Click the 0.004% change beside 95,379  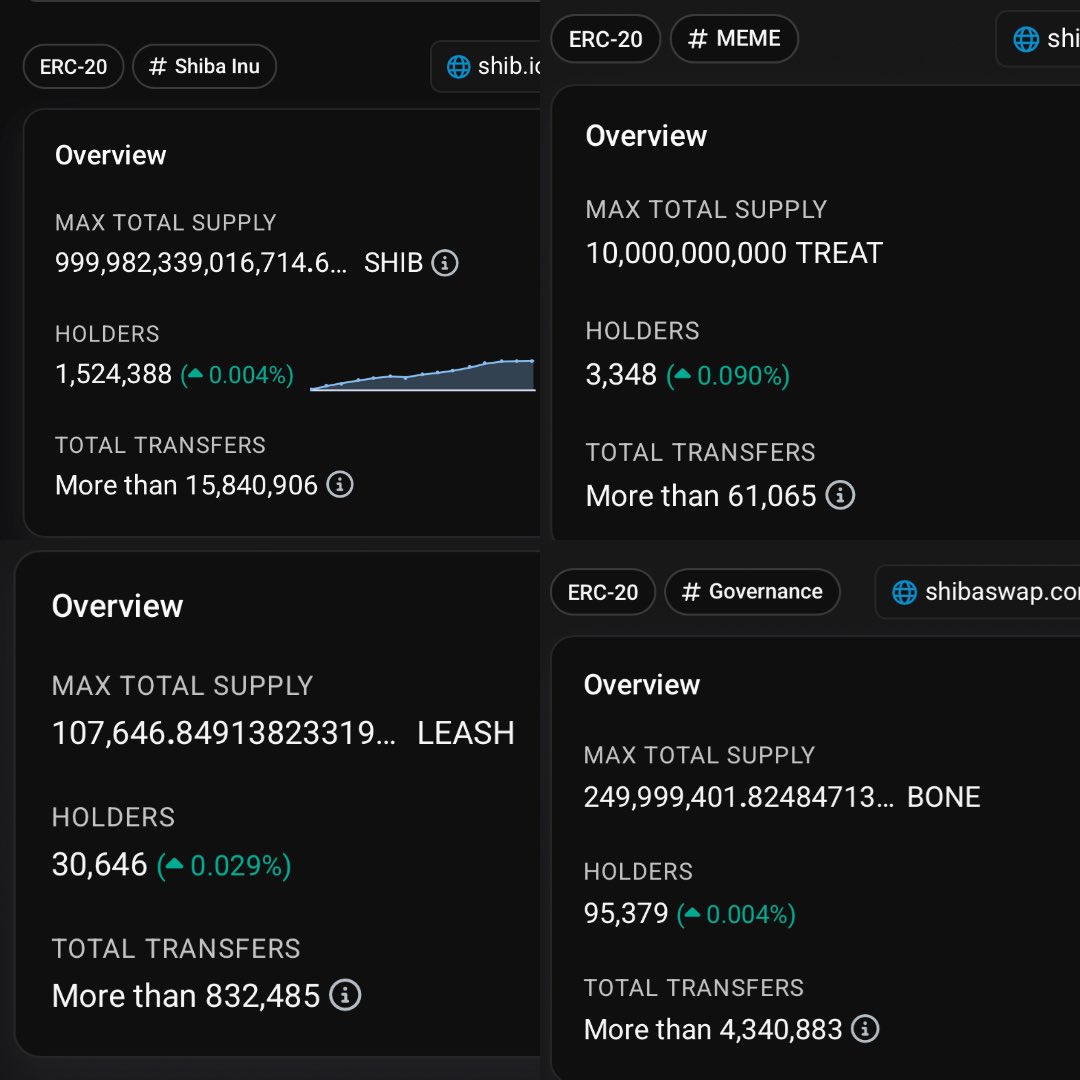point(736,914)
